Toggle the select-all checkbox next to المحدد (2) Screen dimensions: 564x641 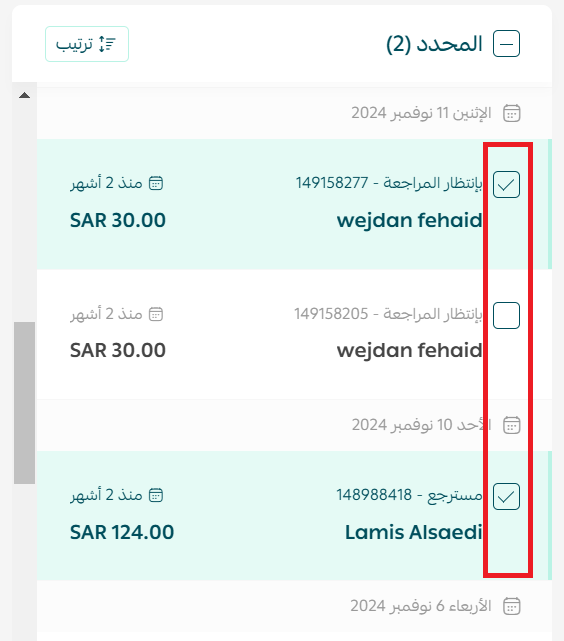point(506,44)
